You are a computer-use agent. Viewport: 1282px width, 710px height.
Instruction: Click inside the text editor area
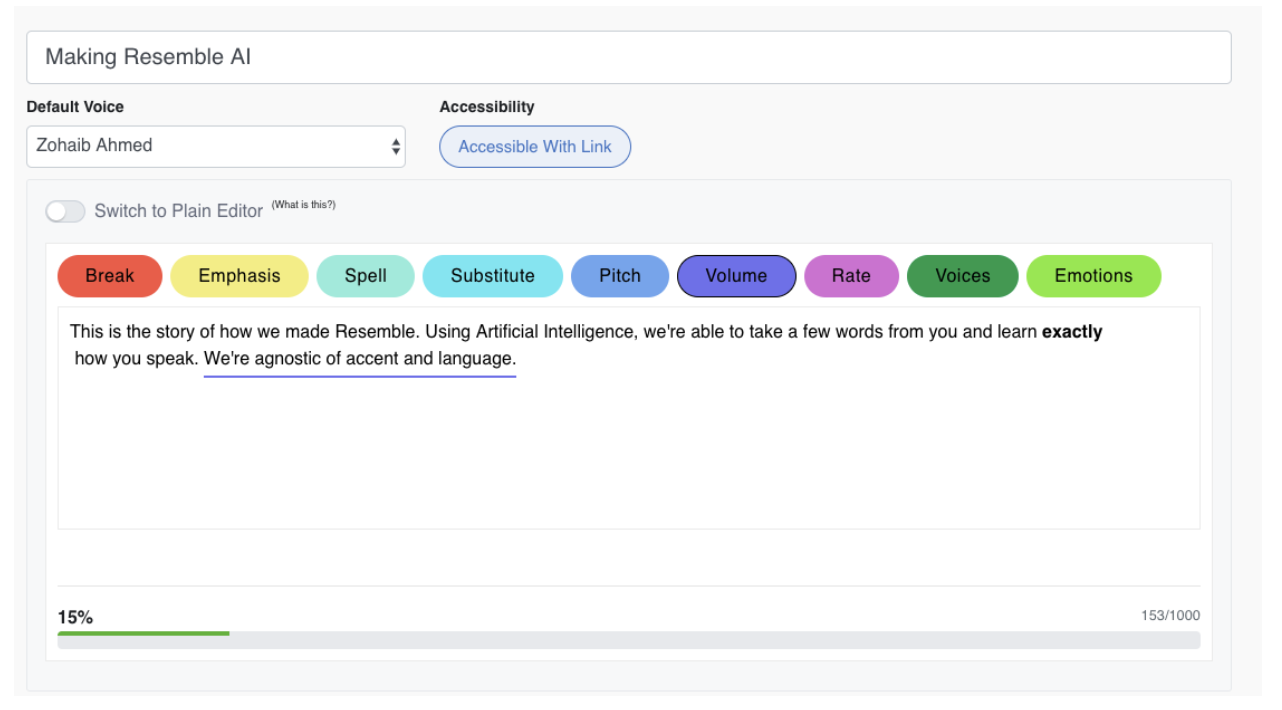point(629,418)
